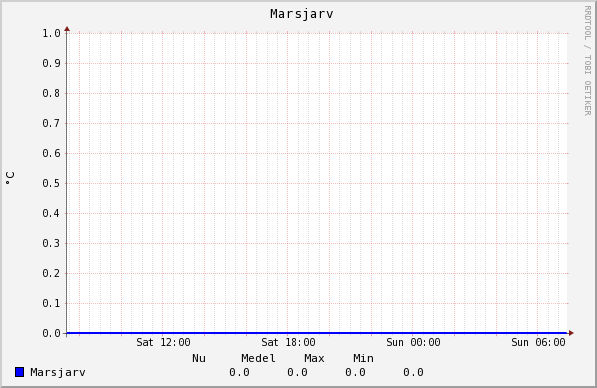The image size is (597, 388).
Task: Click the red arrow at end of x-axis
Action: point(571,333)
